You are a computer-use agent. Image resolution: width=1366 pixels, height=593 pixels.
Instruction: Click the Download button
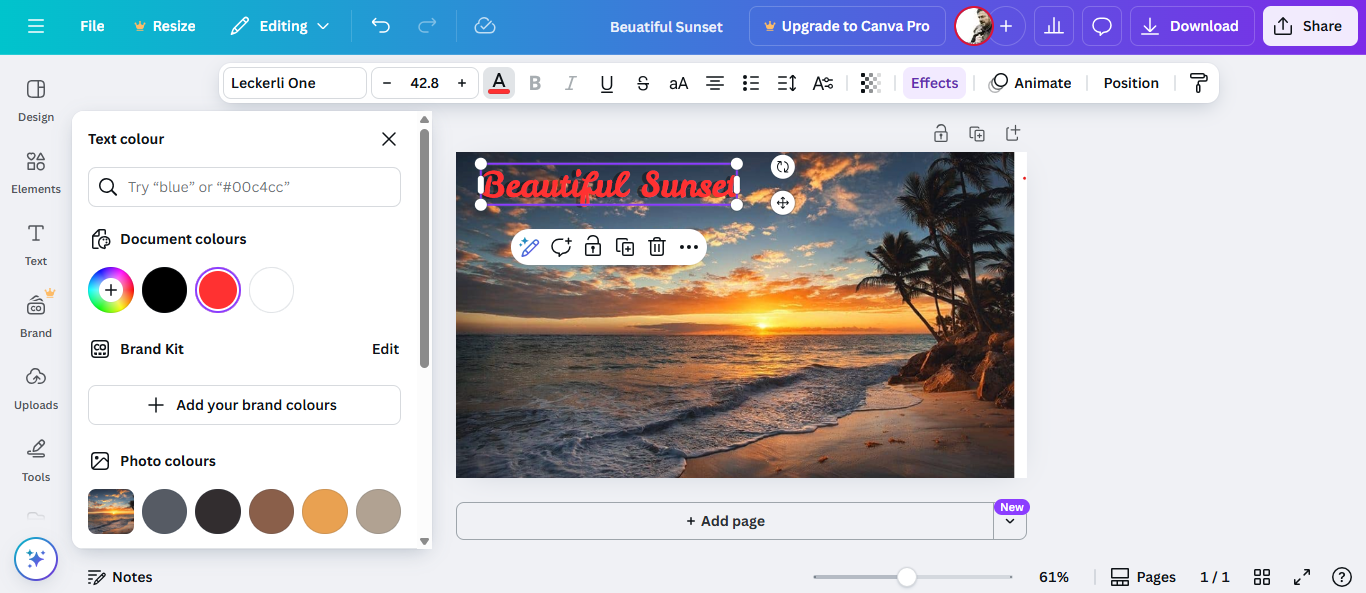point(1190,26)
